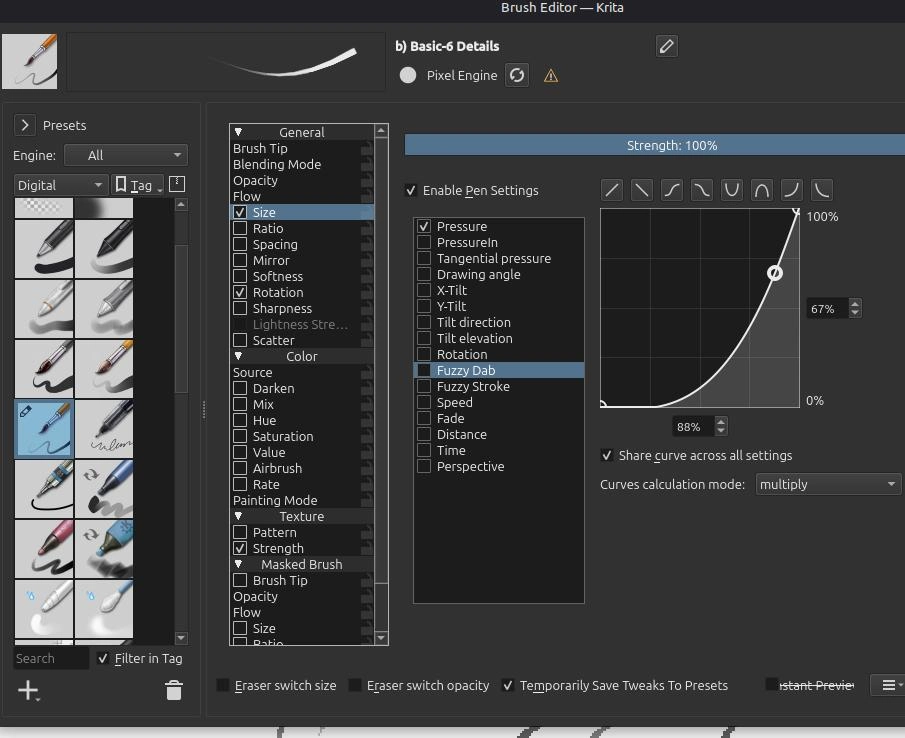905x738 pixels.
Task: Click the Tag bookmark button
Action: coord(137,185)
